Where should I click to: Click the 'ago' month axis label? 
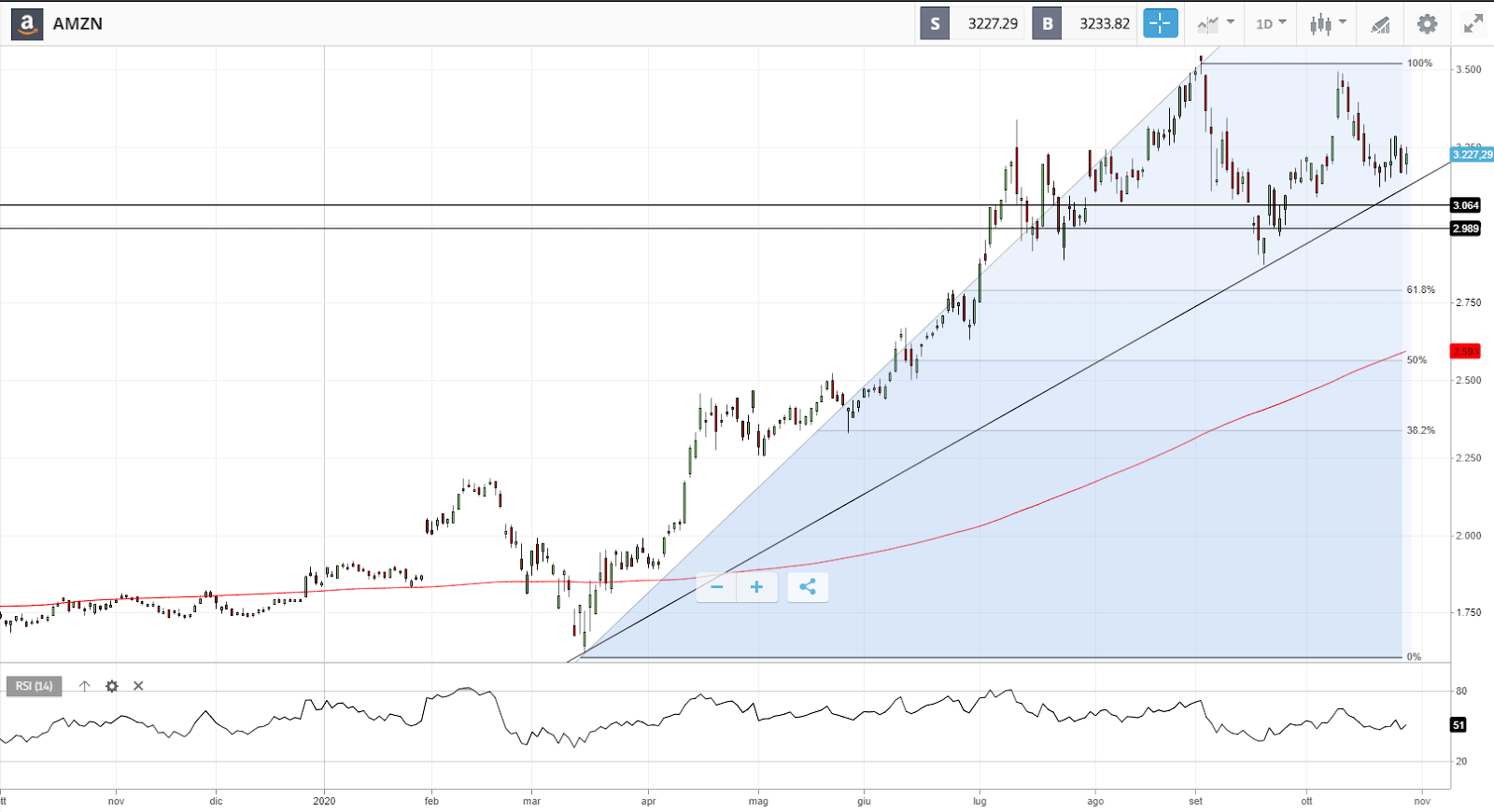click(1095, 801)
